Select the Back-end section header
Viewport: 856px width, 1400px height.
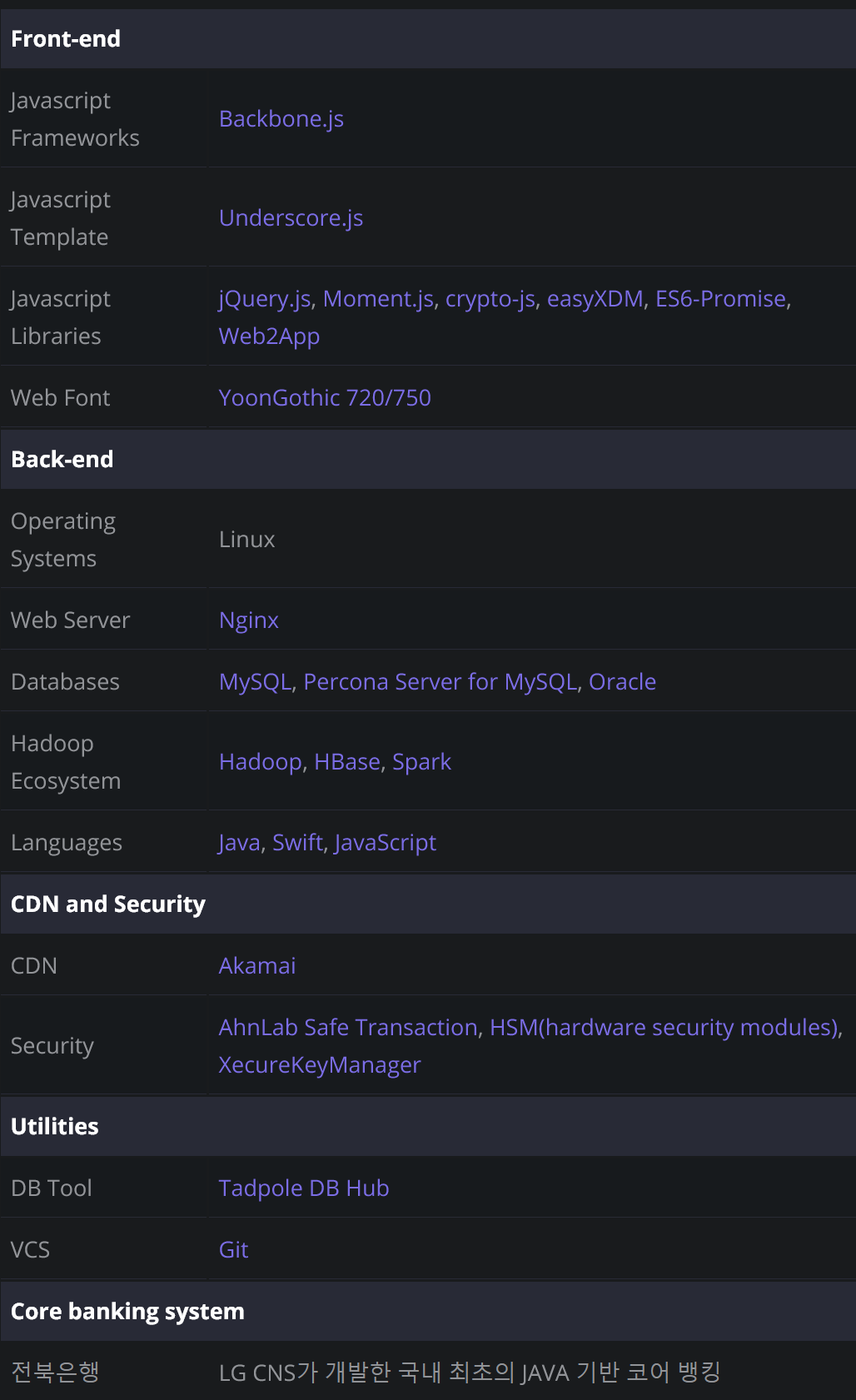428,460
